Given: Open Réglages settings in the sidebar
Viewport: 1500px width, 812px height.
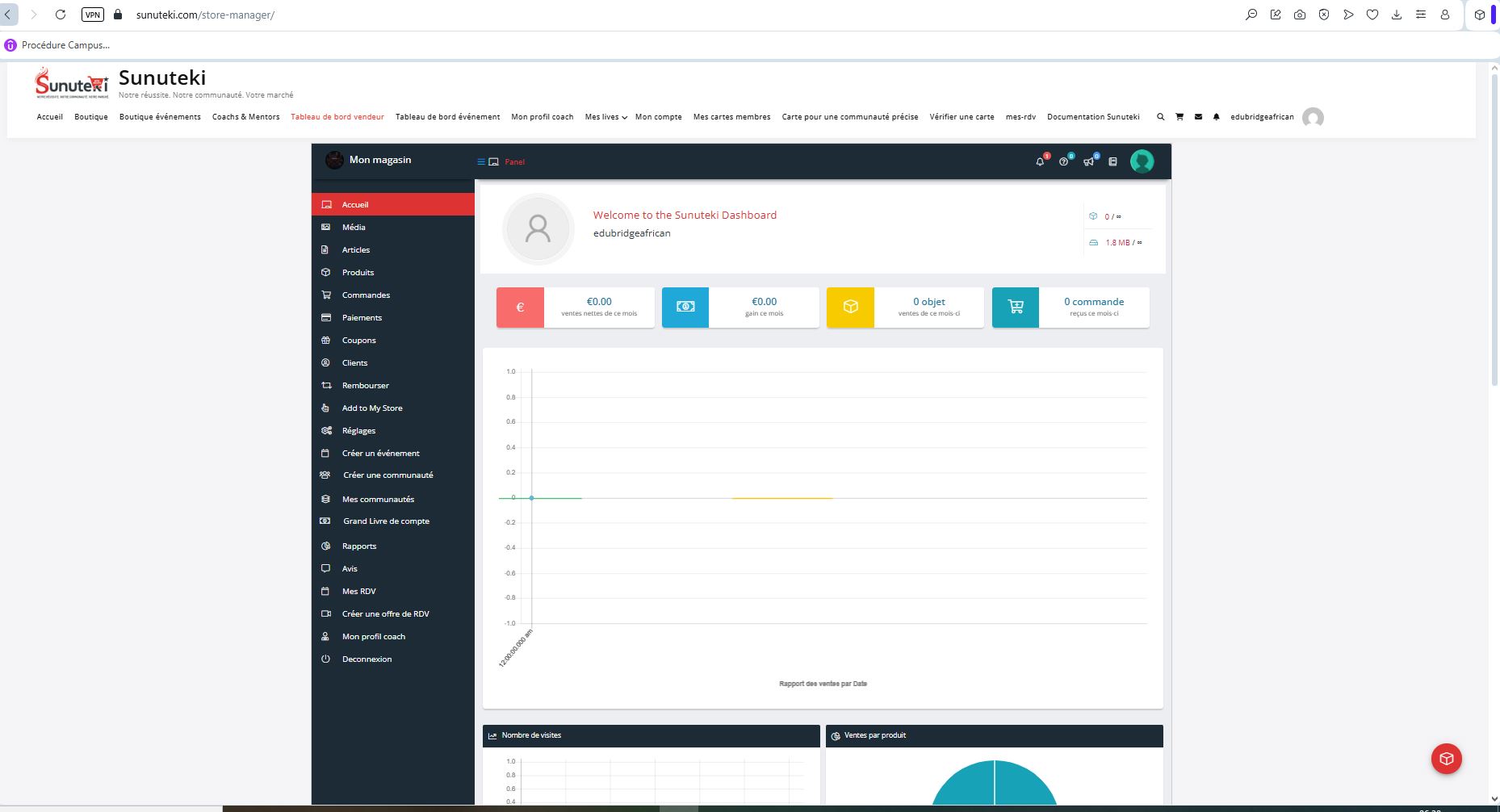Looking at the screenshot, I should point(358,431).
